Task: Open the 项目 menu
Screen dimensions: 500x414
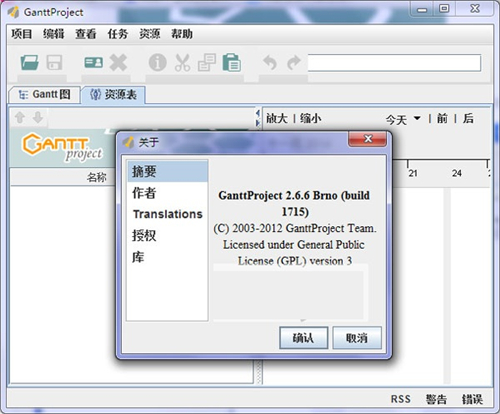Action: (22, 34)
